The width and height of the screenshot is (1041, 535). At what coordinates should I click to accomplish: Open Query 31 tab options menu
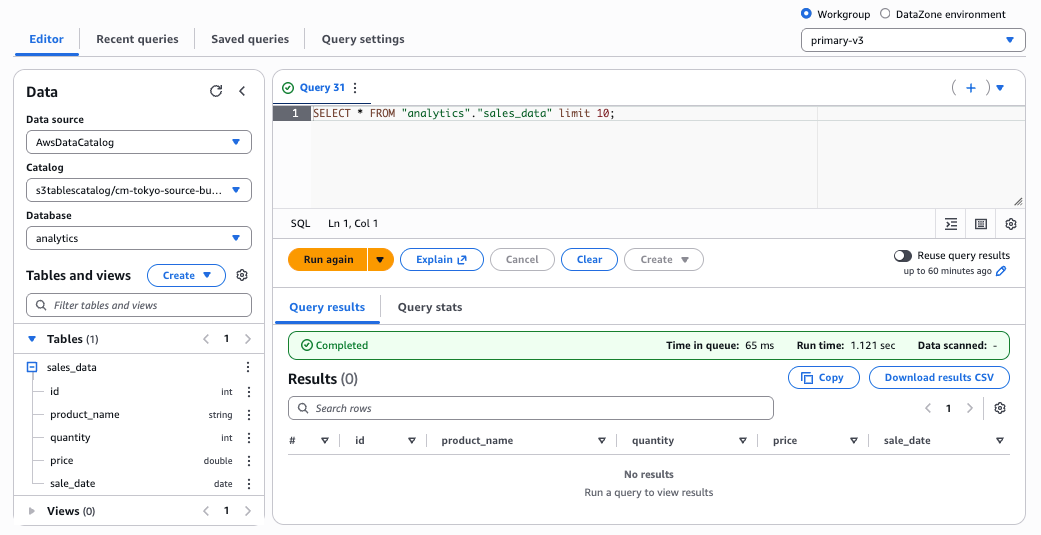coord(355,88)
